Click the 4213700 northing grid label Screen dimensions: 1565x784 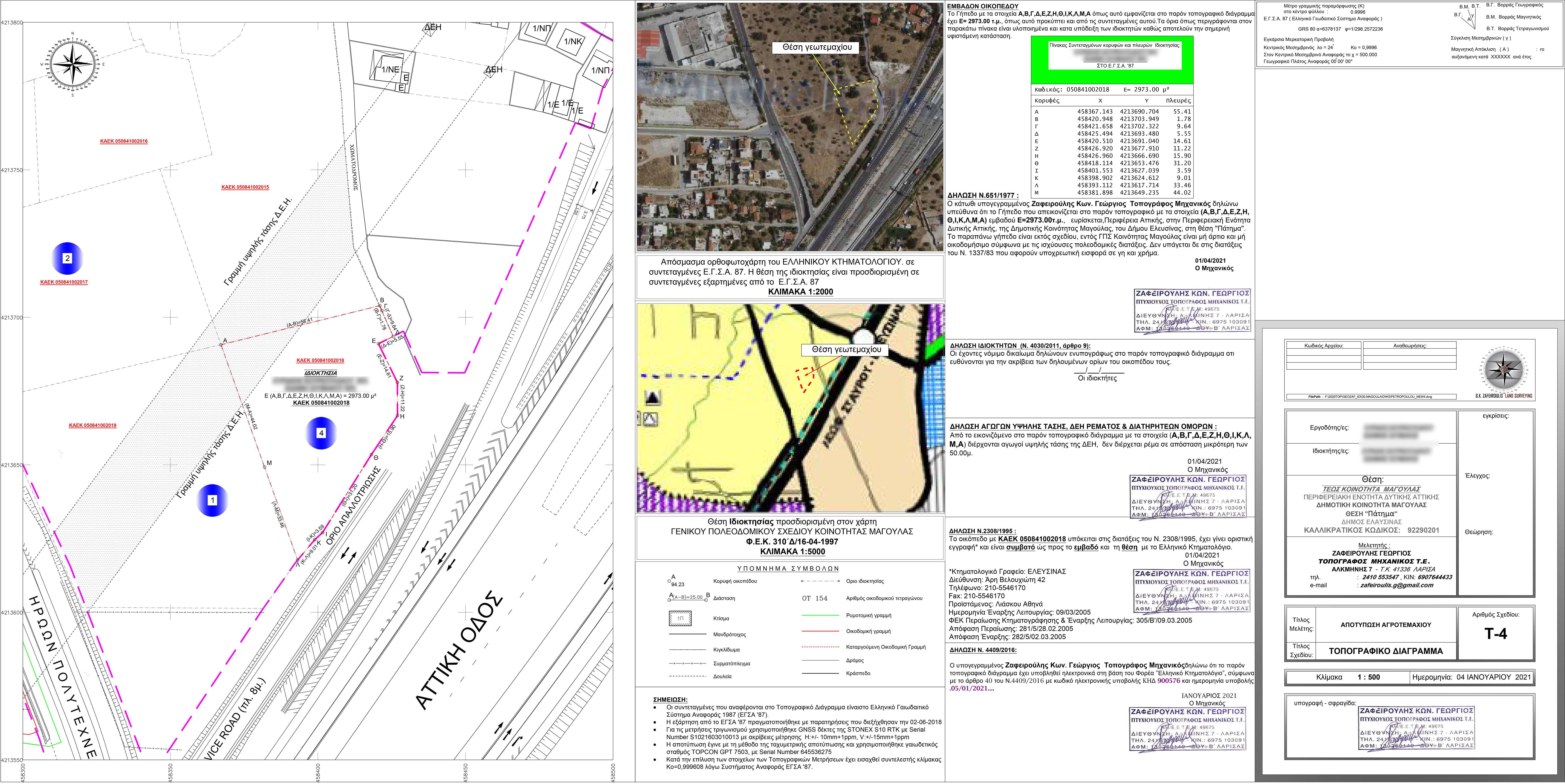[x=12, y=318]
